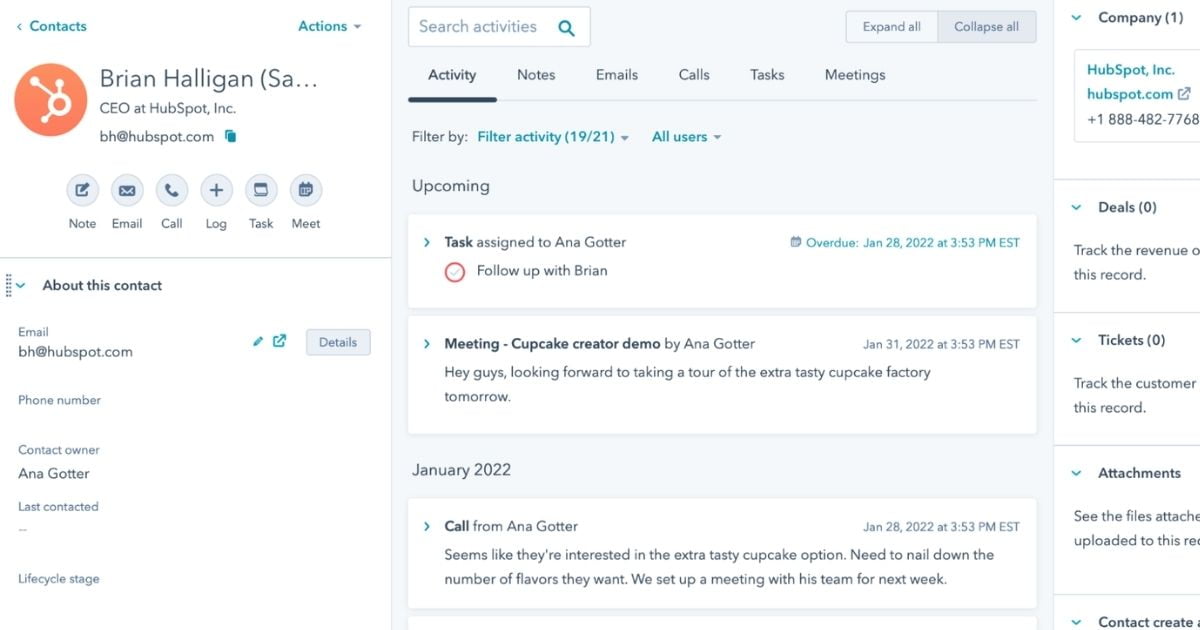Click the Expand all button

(x=892, y=27)
